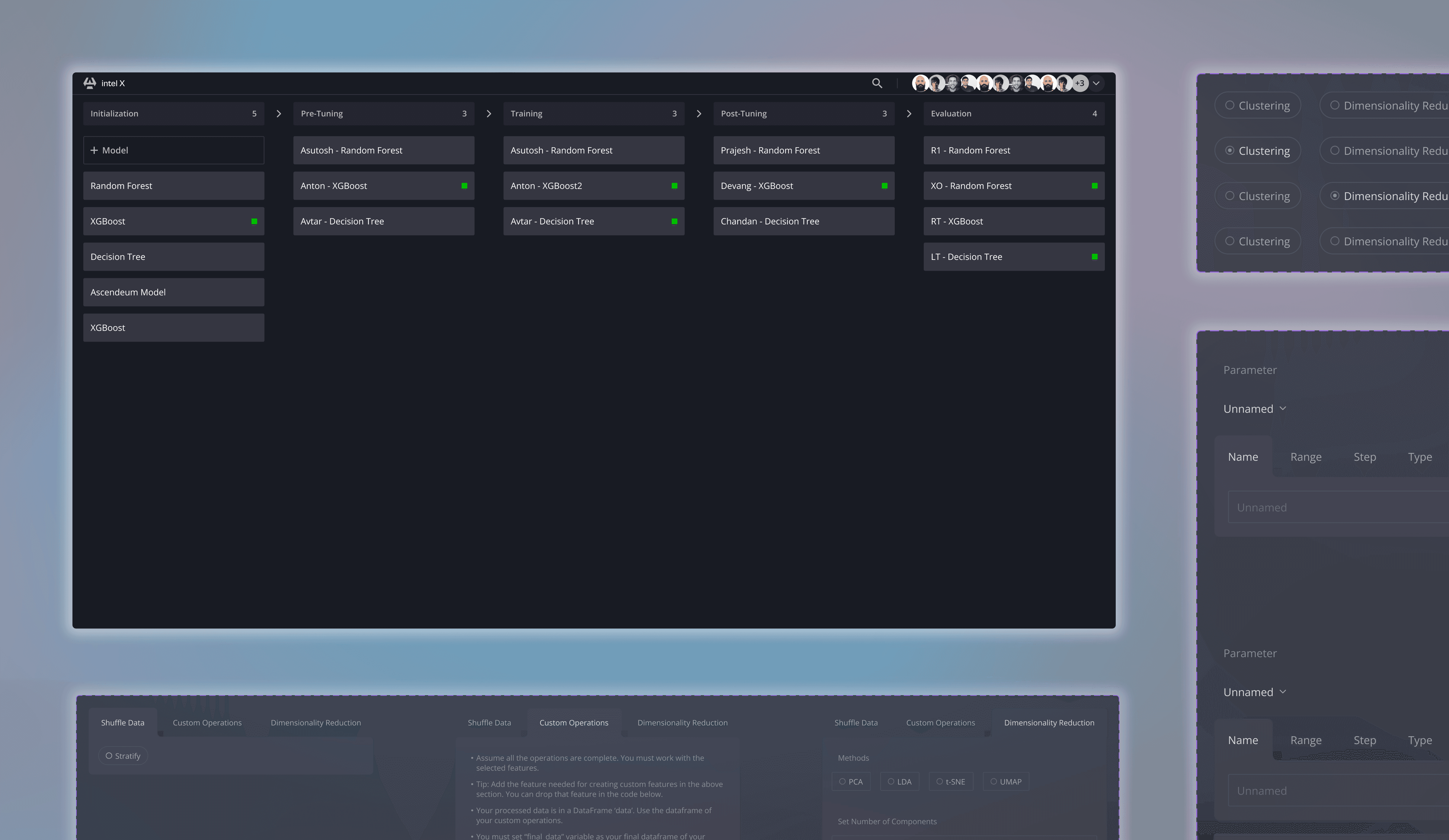Click the intel X logo icon
This screenshot has height=840, width=1449.
tap(90, 83)
